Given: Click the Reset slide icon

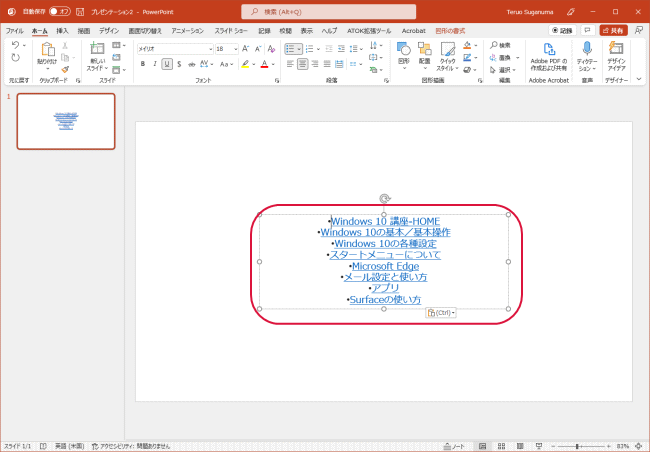Looking at the screenshot, I should 116,57.
